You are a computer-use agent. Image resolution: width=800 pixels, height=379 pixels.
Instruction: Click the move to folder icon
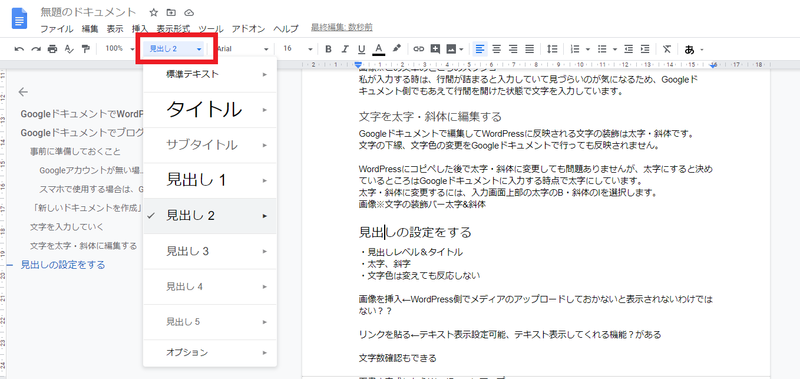171,12
